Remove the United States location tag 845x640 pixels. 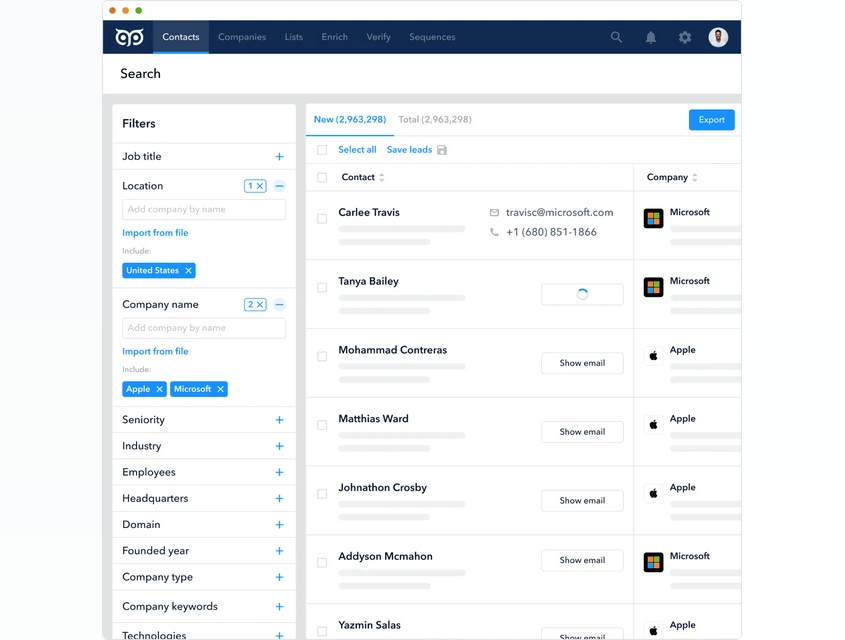tap(188, 270)
